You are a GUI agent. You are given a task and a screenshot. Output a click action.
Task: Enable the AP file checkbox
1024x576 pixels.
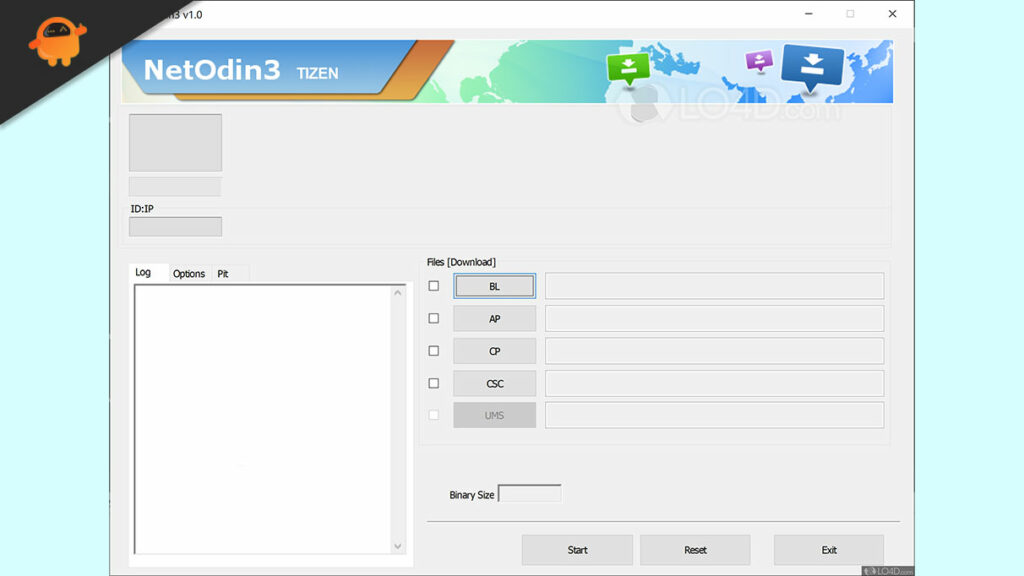point(434,318)
